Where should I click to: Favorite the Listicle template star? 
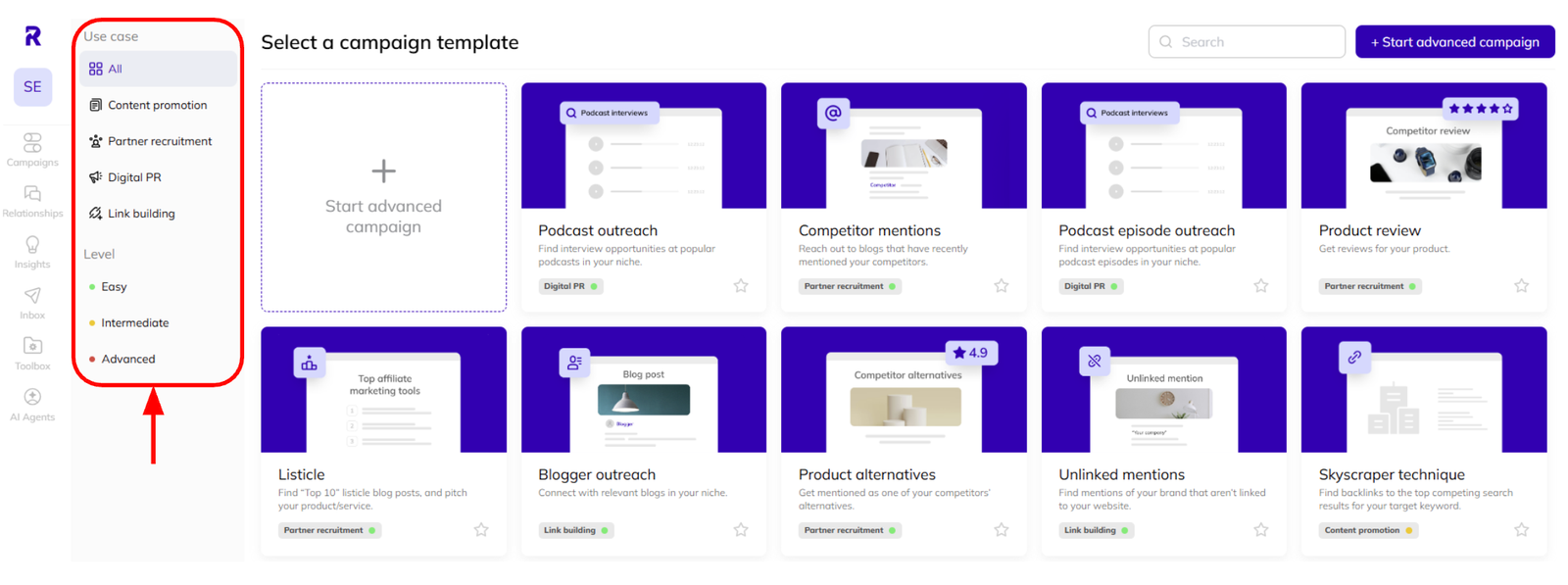481,530
